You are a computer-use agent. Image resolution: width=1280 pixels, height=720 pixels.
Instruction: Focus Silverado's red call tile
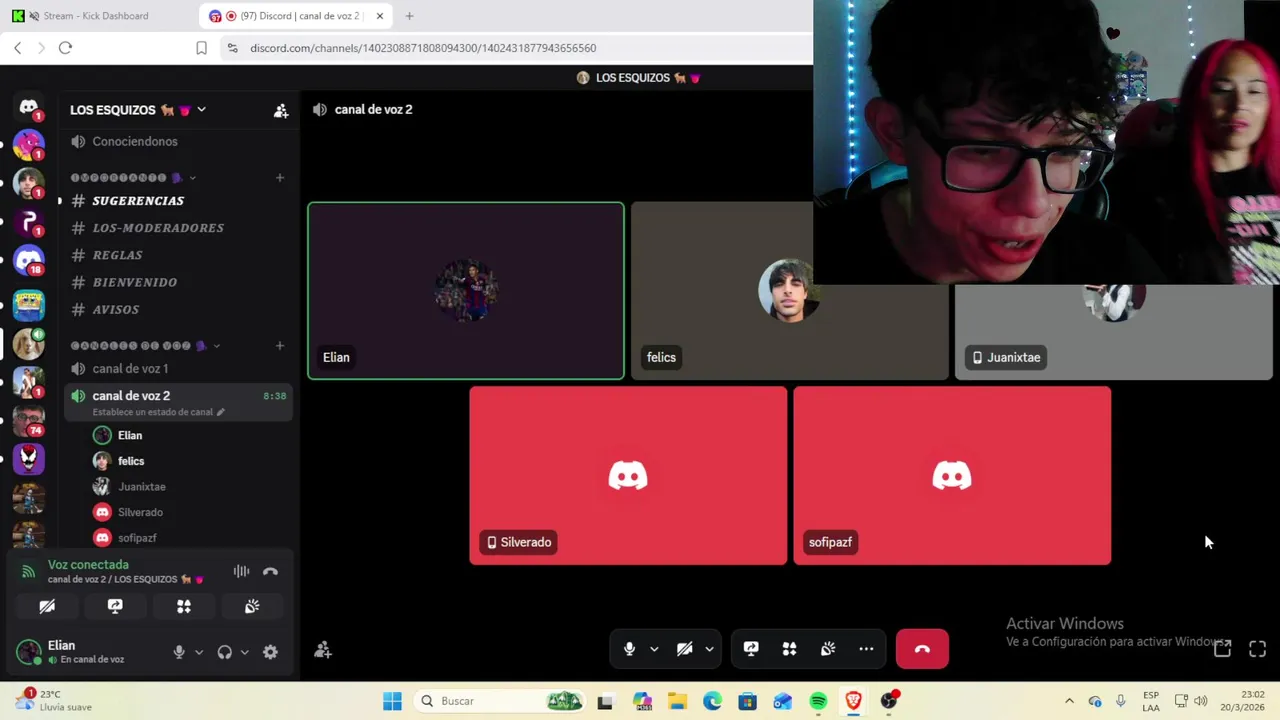[628, 476]
